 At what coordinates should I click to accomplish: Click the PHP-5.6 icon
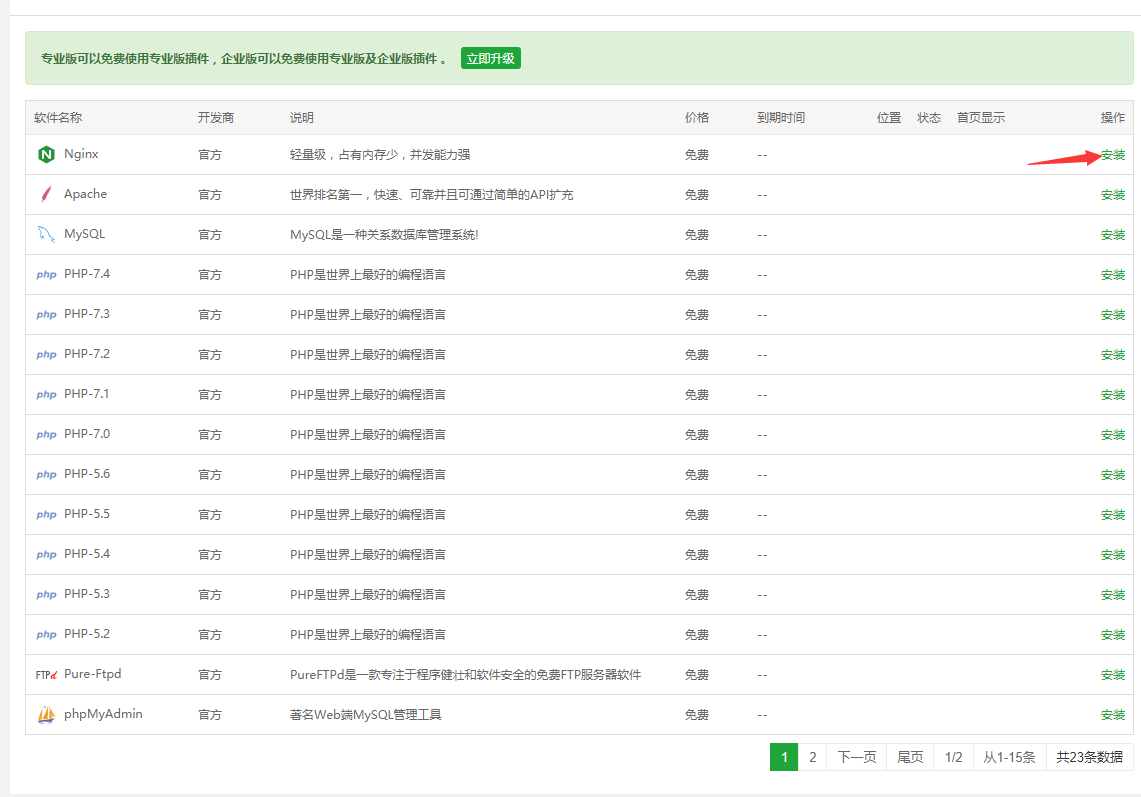point(45,474)
